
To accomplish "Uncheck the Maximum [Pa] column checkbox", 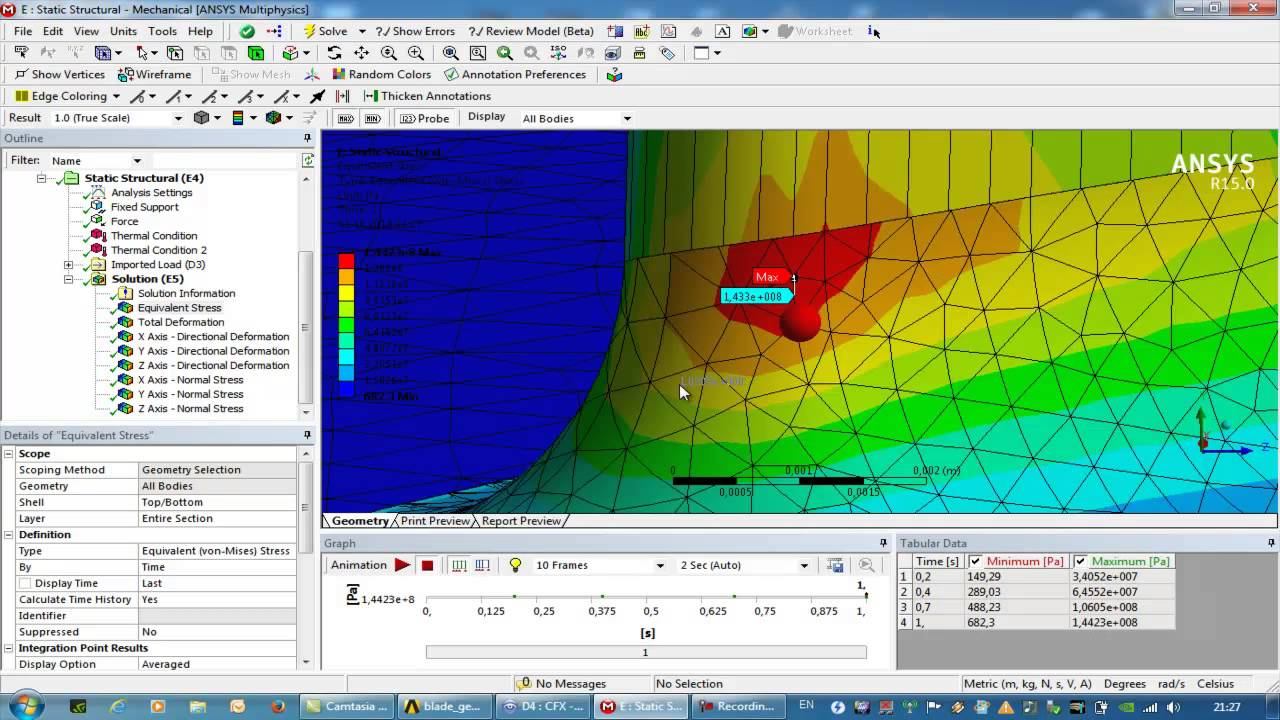I will pos(1080,562).
